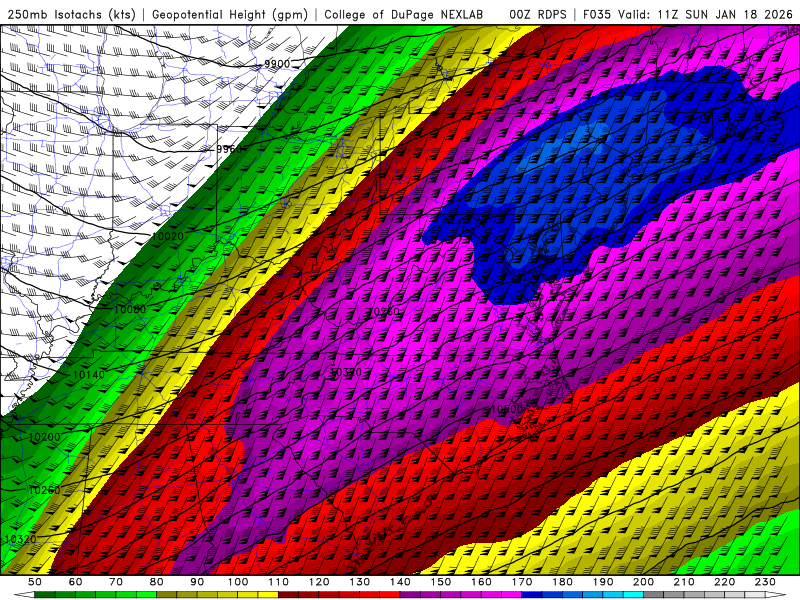Screen dimensions: 800x600
Task: Click the 180 value on the color scale
Action: click(x=562, y=582)
